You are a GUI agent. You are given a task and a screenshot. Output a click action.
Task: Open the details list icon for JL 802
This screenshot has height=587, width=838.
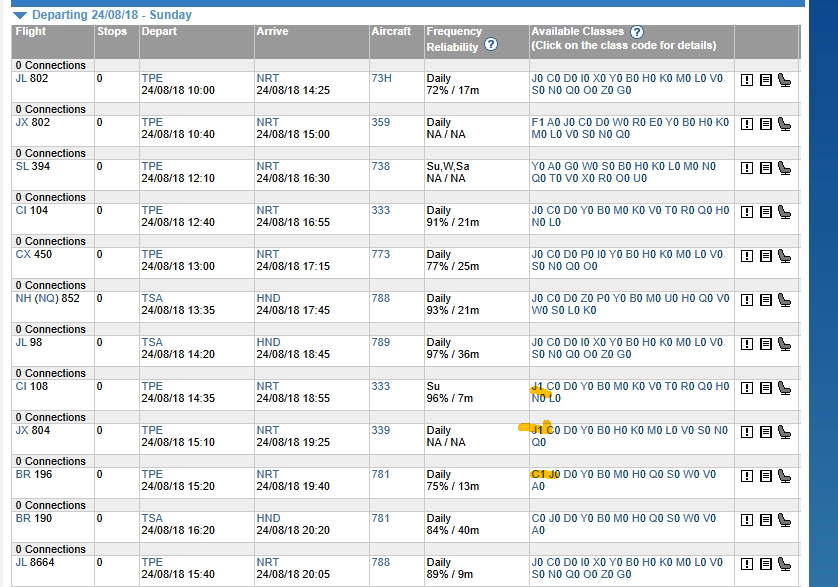[x=765, y=80]
